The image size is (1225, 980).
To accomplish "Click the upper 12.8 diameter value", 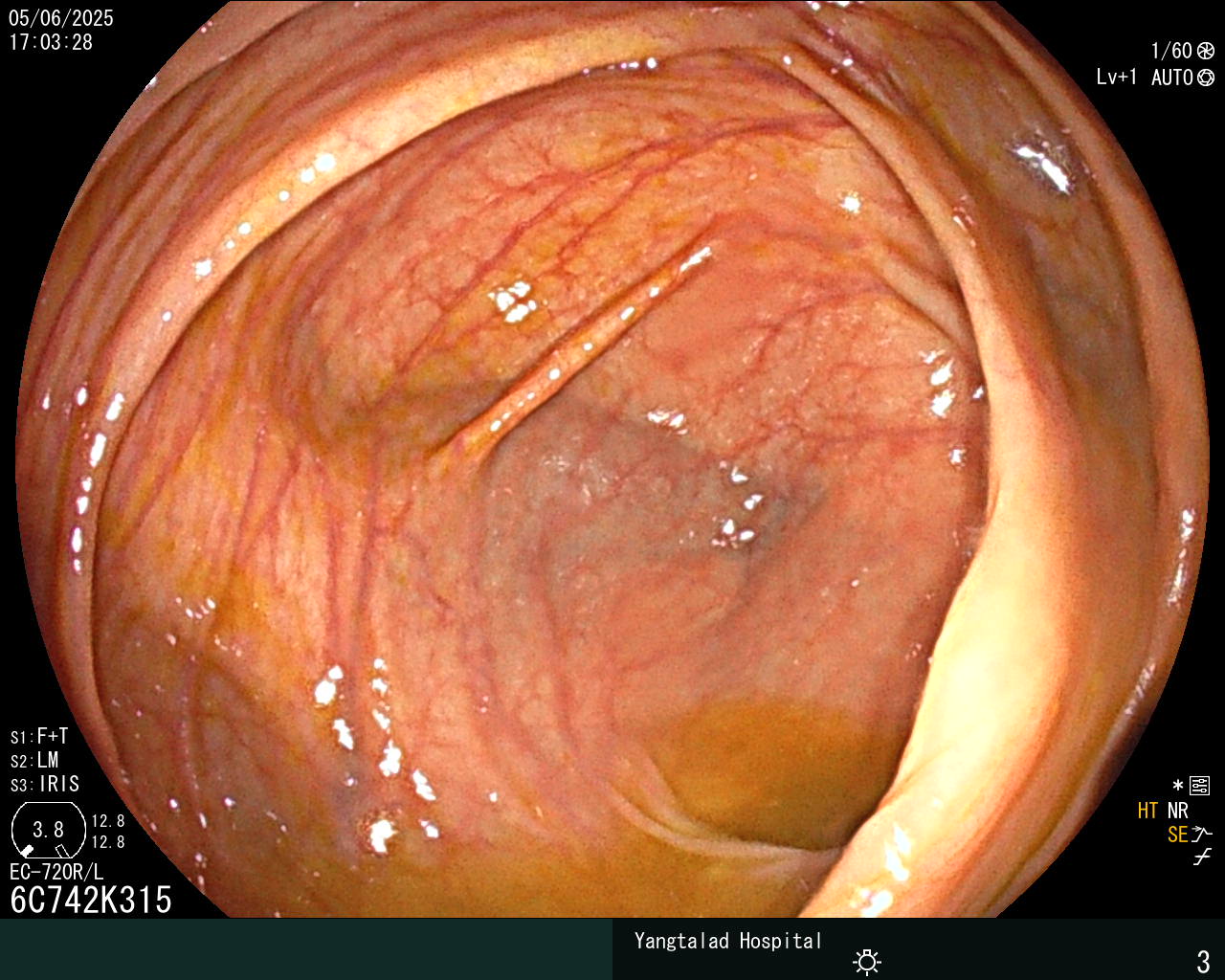I will tap(108, 821).
